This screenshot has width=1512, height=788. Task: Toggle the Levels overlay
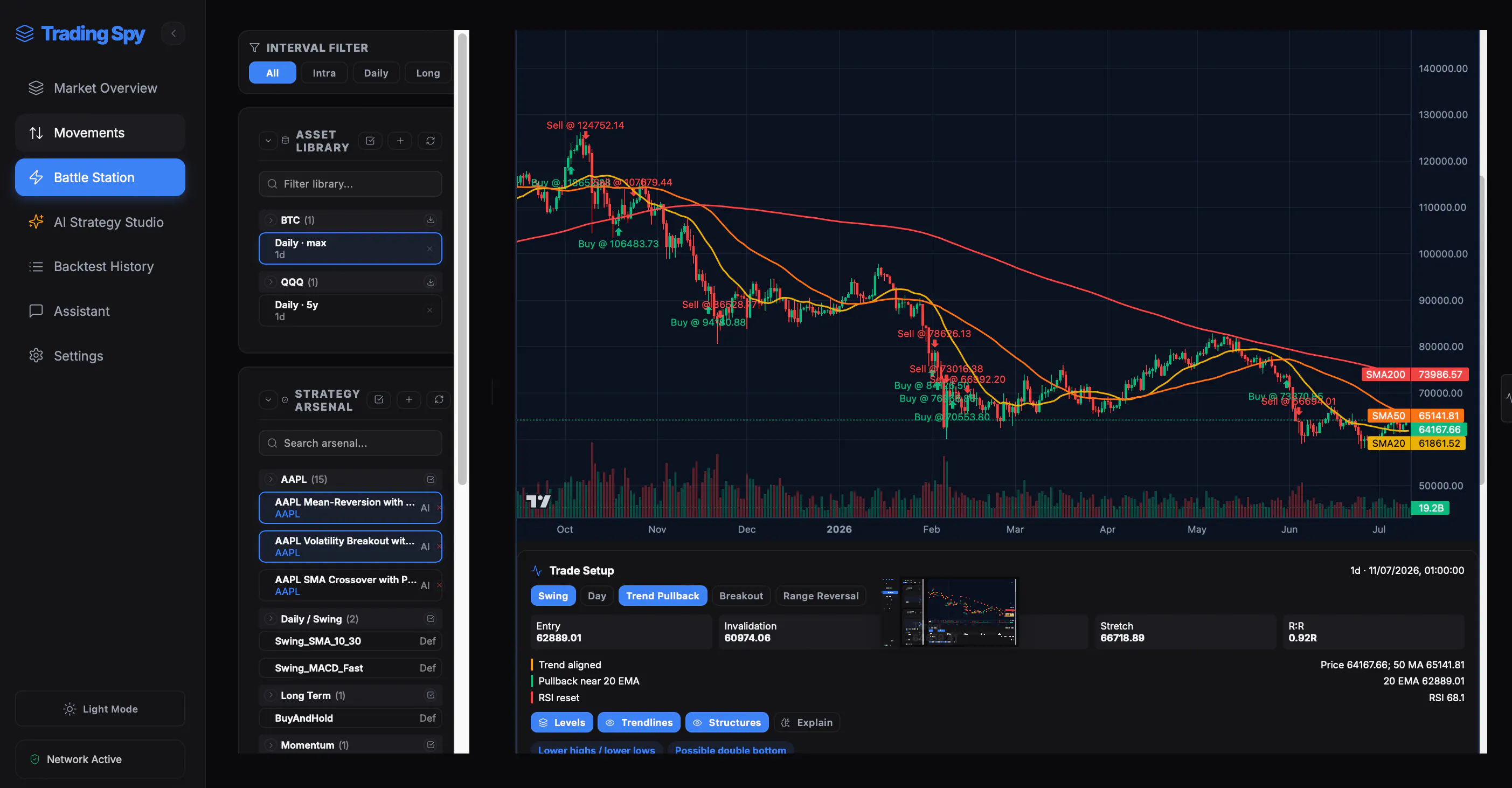coord(561,723)
